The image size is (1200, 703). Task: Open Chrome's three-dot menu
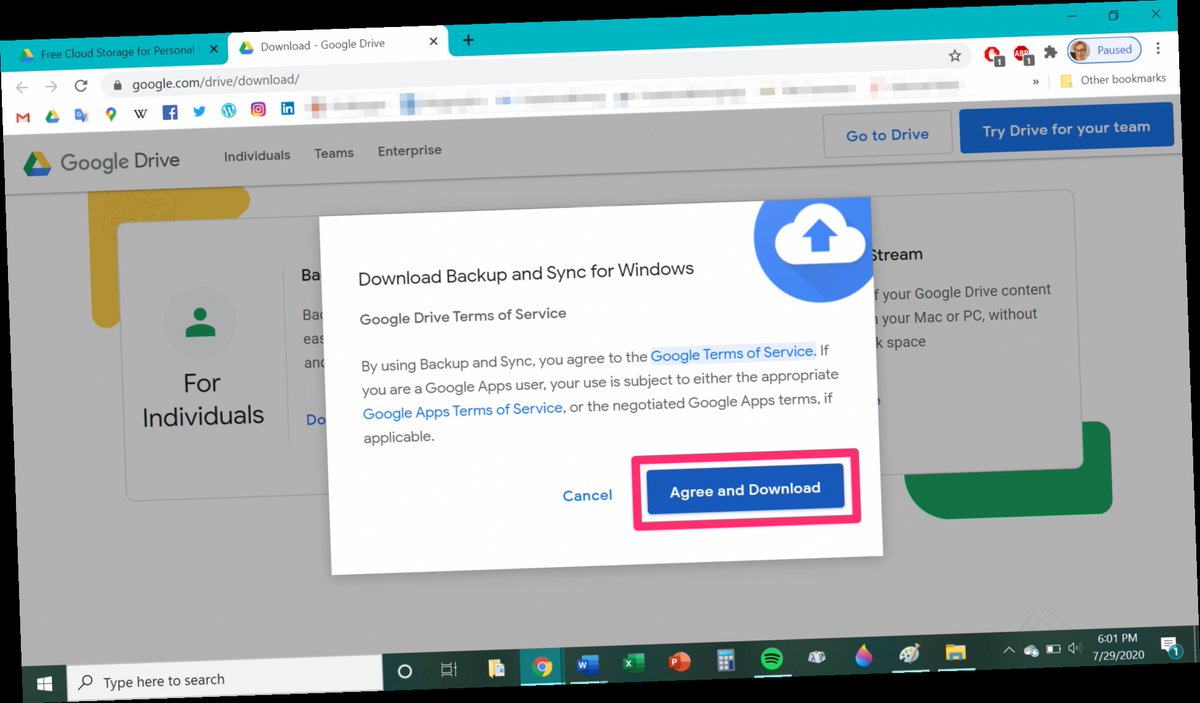[1158, 48]
